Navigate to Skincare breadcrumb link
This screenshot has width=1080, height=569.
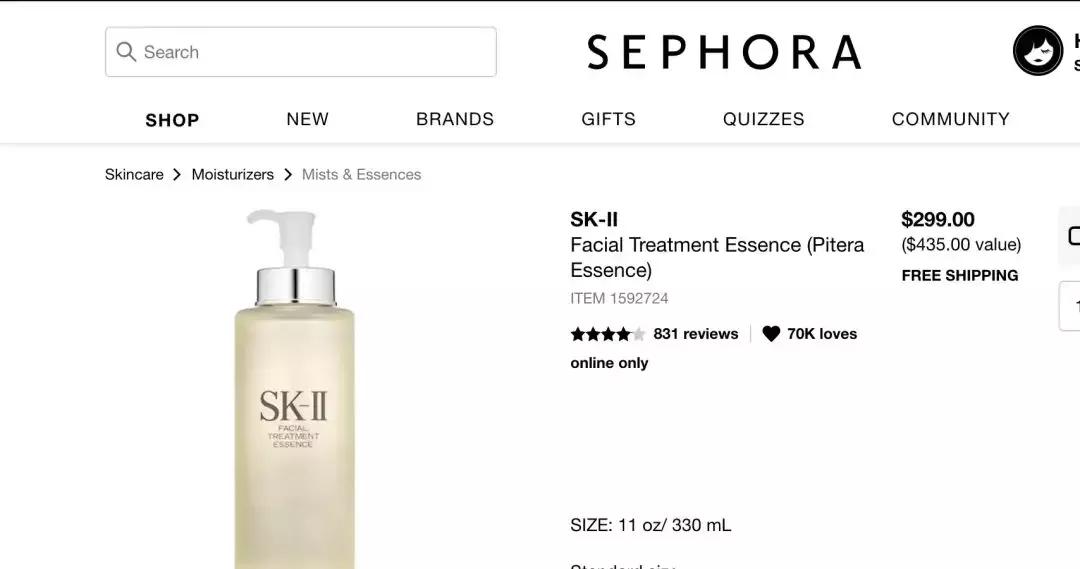coord(134,175)
